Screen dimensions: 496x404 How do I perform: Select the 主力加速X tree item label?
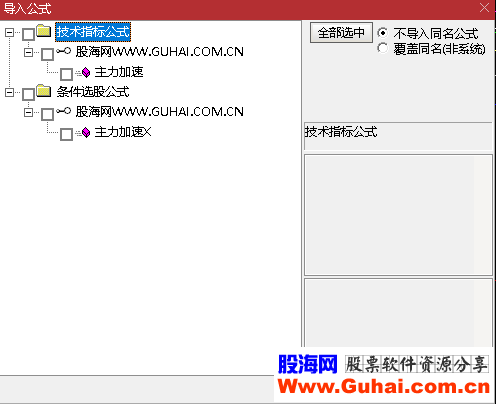[123, 132]
